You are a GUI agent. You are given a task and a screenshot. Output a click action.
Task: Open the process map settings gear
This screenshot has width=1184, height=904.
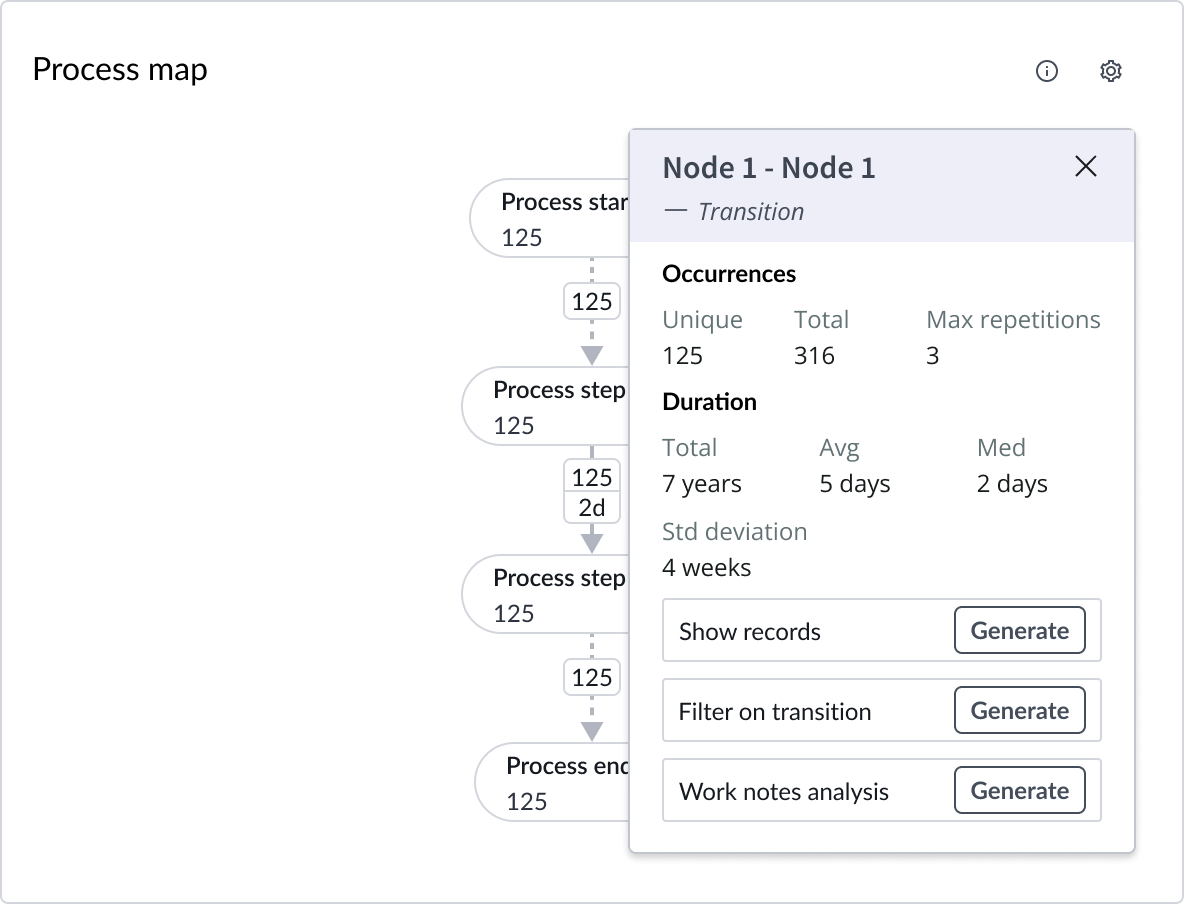[x=1110, y=71]
